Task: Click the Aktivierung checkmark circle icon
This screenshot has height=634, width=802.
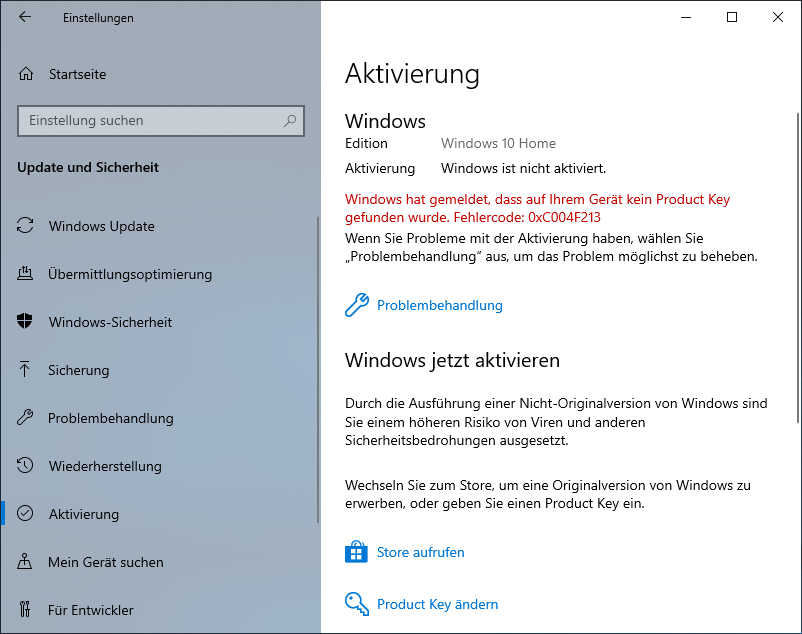Action: [25, 513]
